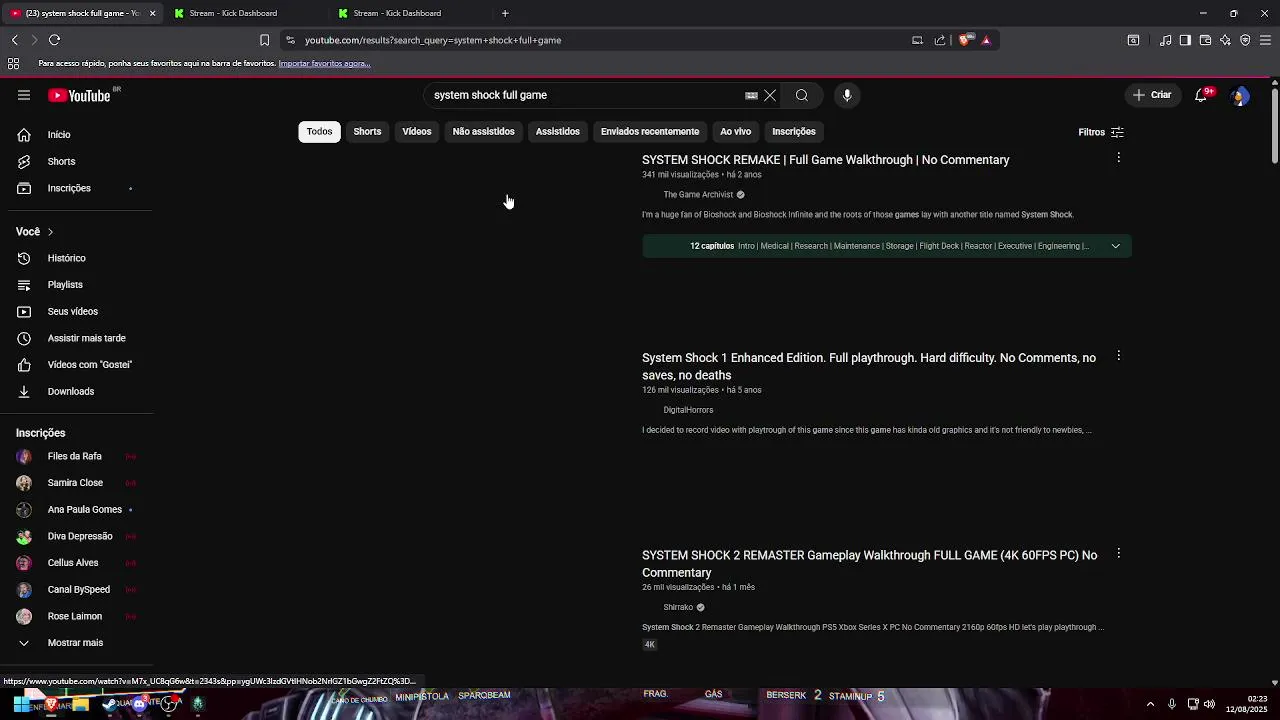
Task: Clear the search box with the X icon
Action: (770, 95)
